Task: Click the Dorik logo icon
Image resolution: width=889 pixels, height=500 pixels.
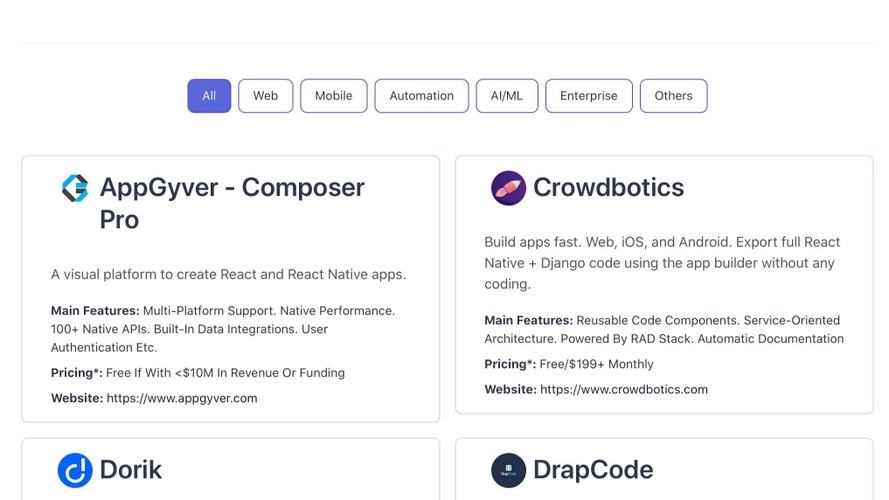Action: click(75, 470)
